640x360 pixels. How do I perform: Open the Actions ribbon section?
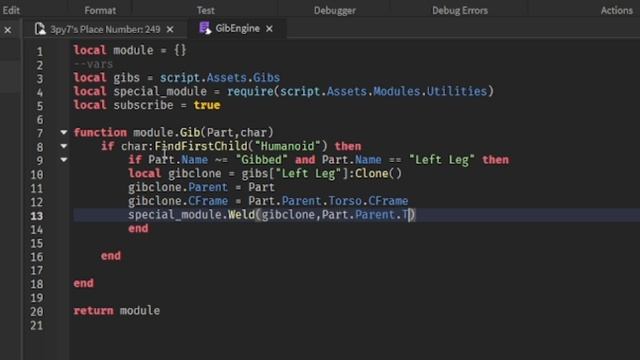(x=616, y=10)
